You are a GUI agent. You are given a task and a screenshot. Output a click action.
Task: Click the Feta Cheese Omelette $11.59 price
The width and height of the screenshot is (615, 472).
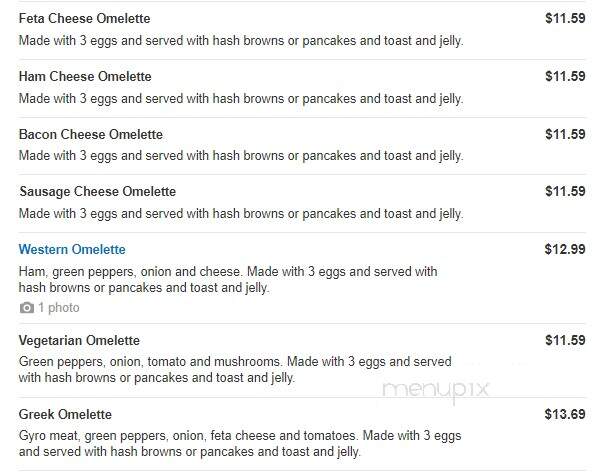[565, 18]
